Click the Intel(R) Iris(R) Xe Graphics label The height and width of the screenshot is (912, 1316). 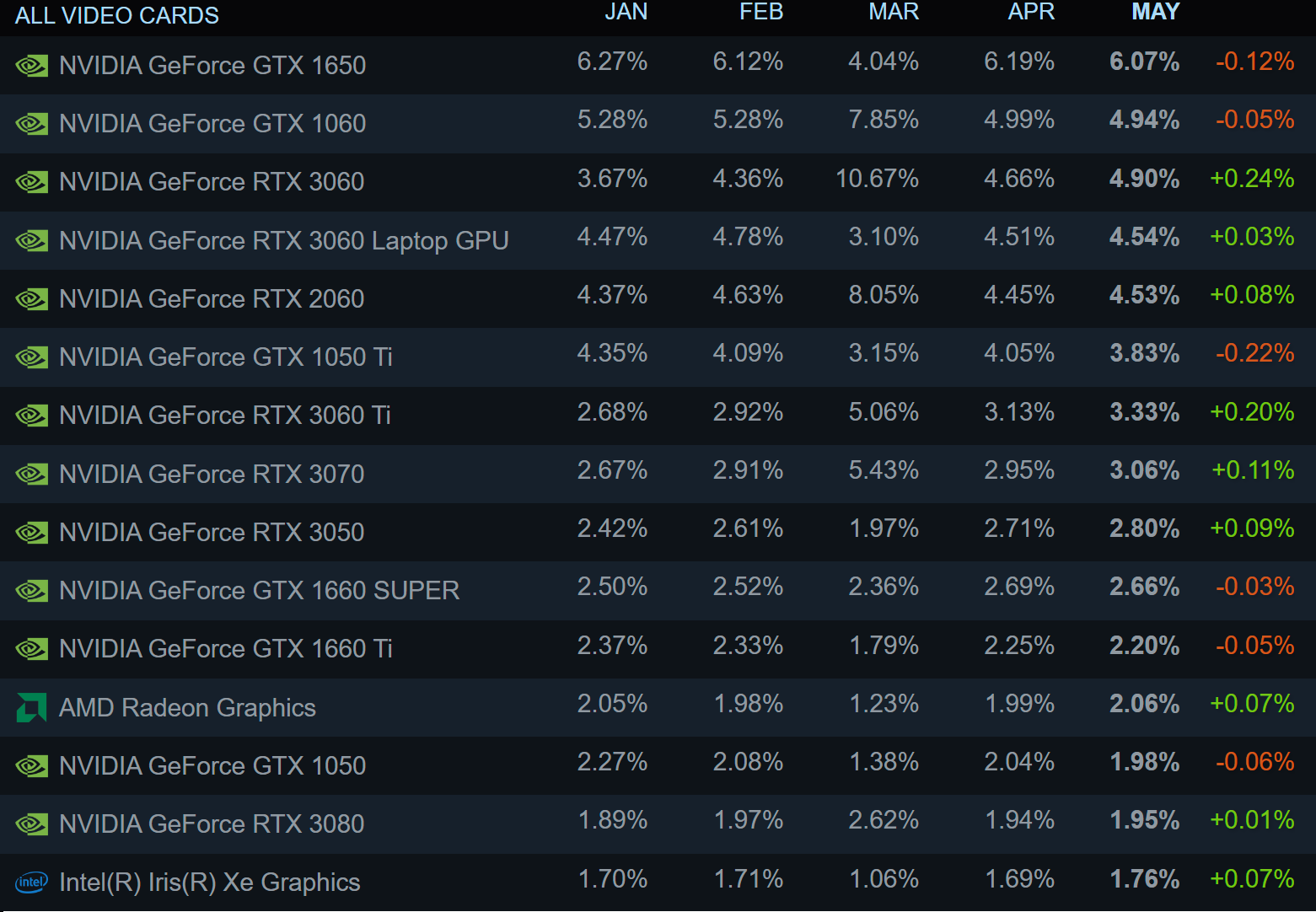pos(210,882)
